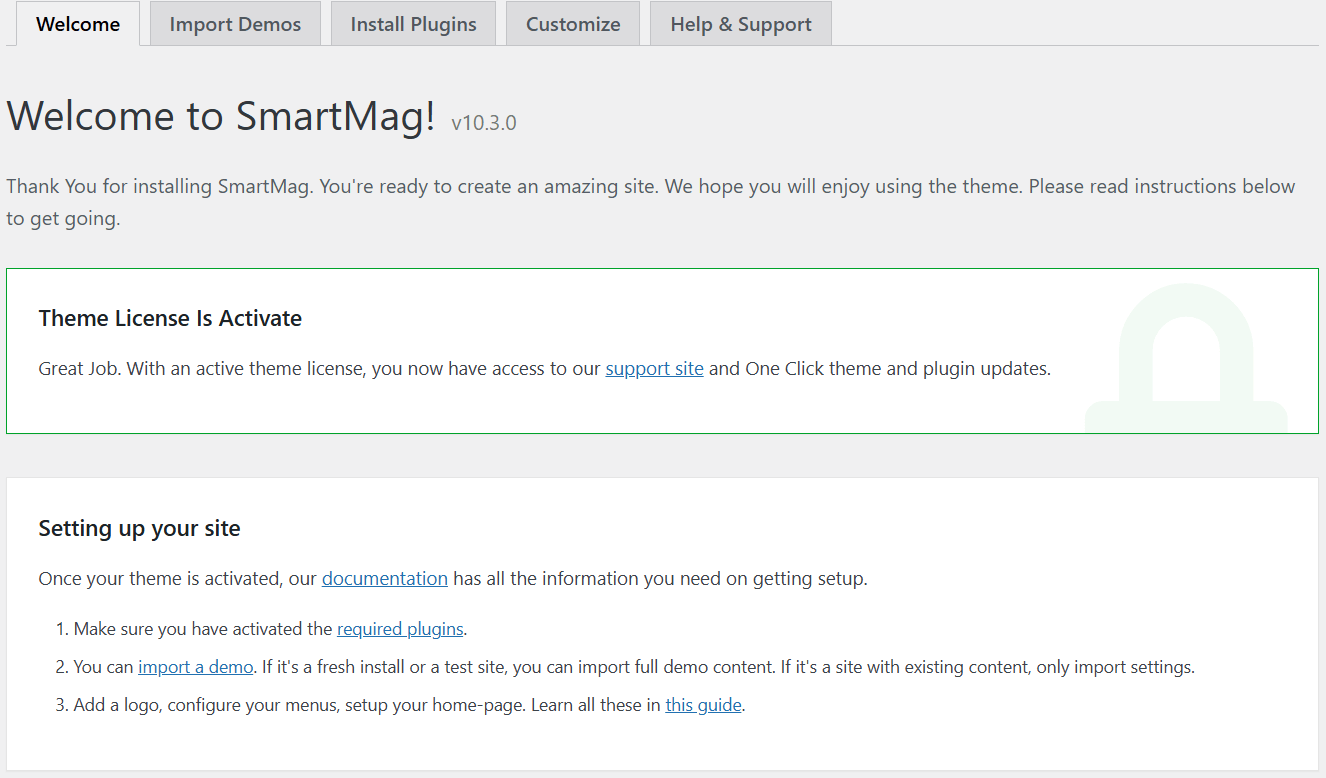Click the v10.3.0 version text
1326x778 pixels.
pyautogui.click(x=484, y=124)
